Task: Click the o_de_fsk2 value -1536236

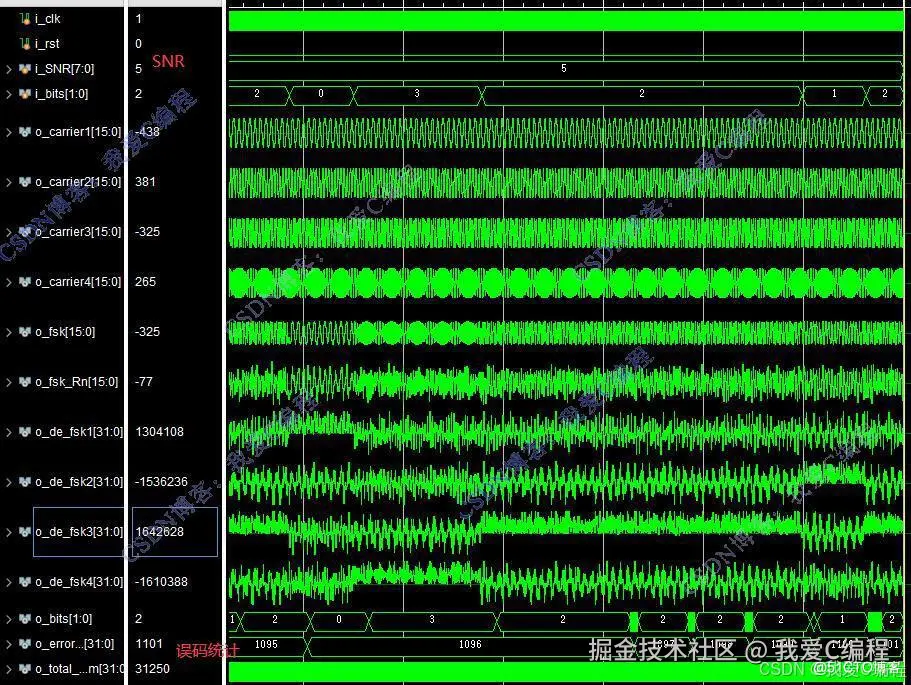Action: click(x=161, y=482)
